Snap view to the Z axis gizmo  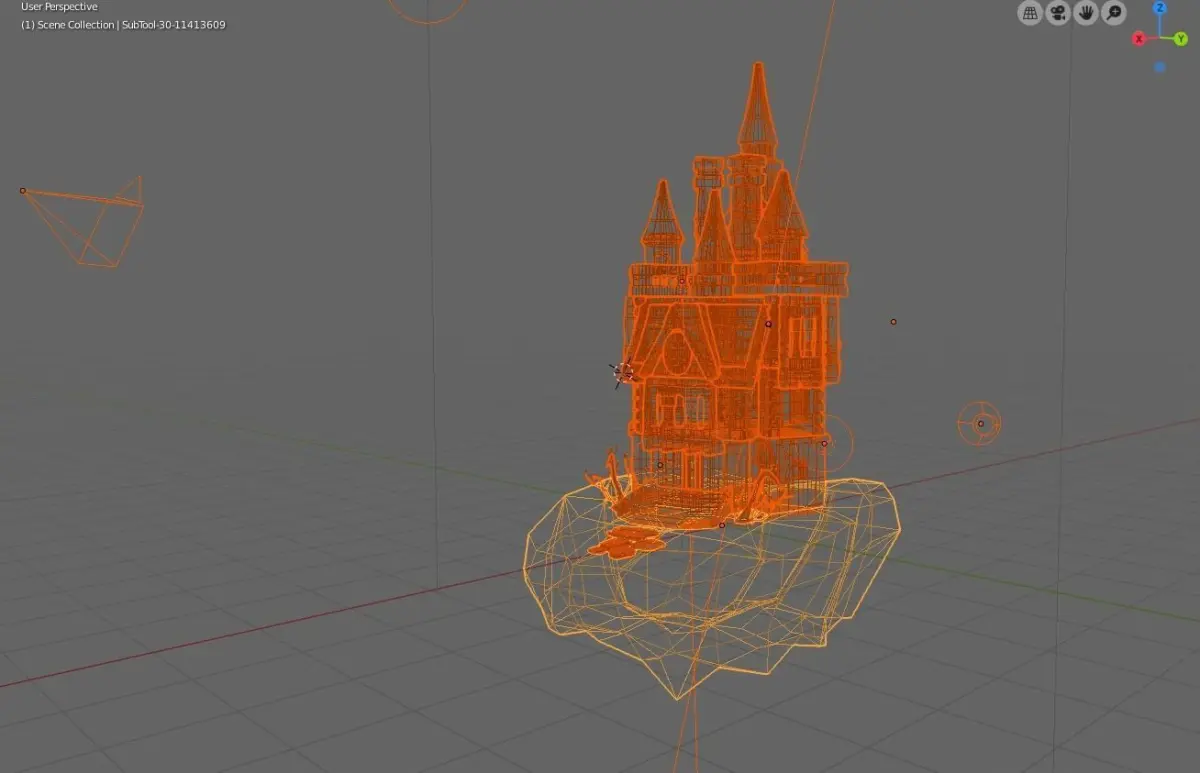(1160, 7)
